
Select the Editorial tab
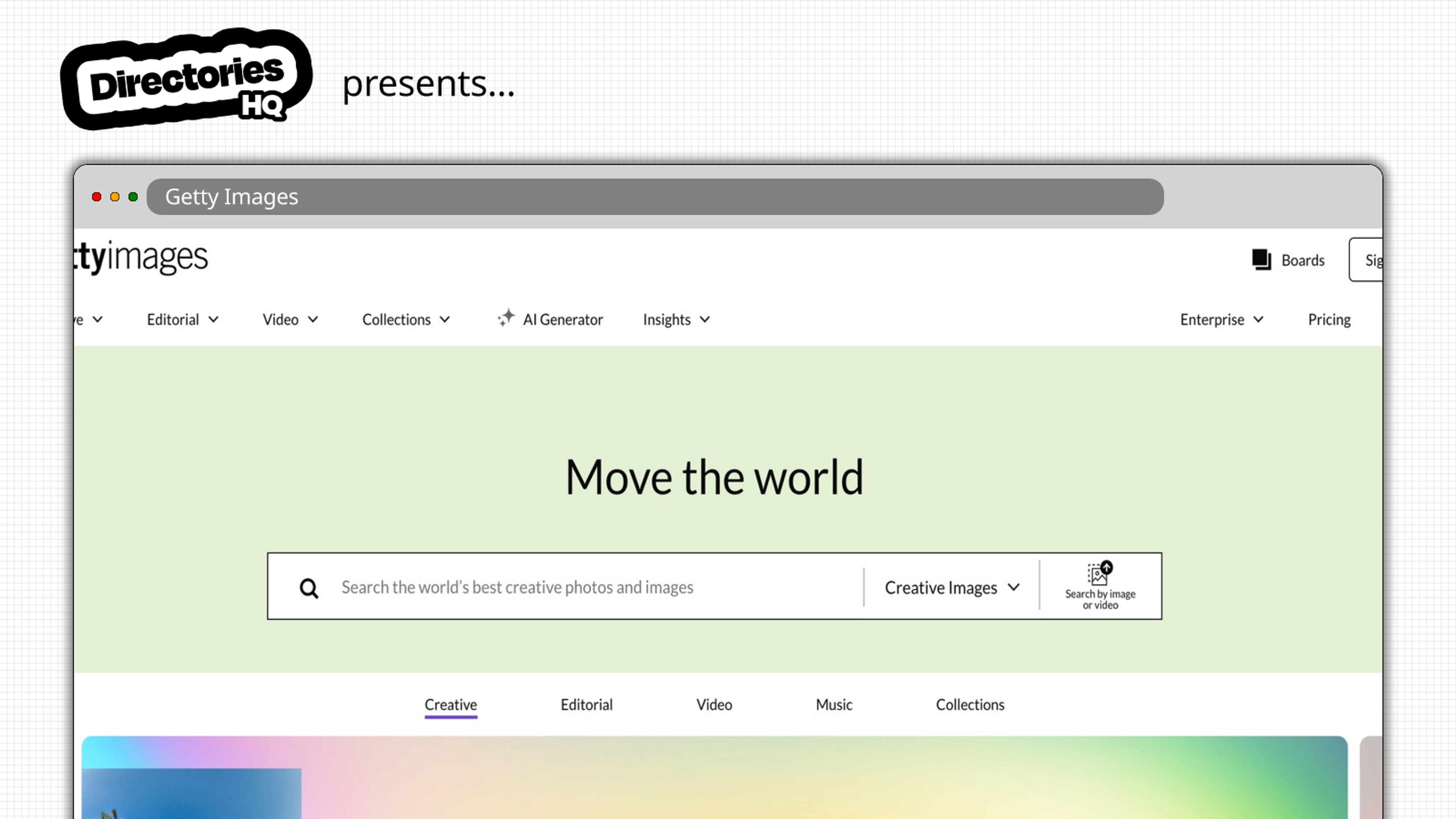(586, 704)
